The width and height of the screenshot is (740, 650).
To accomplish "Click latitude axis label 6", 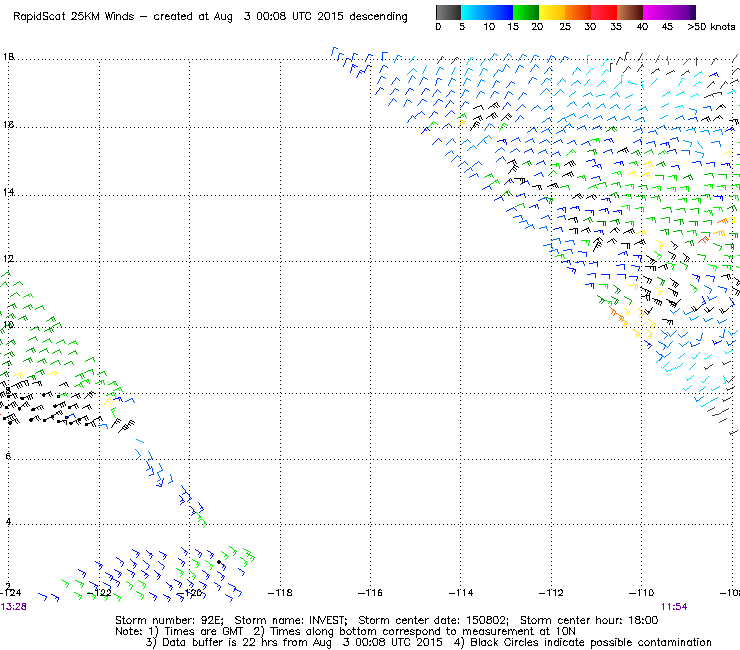I will 8,456.
